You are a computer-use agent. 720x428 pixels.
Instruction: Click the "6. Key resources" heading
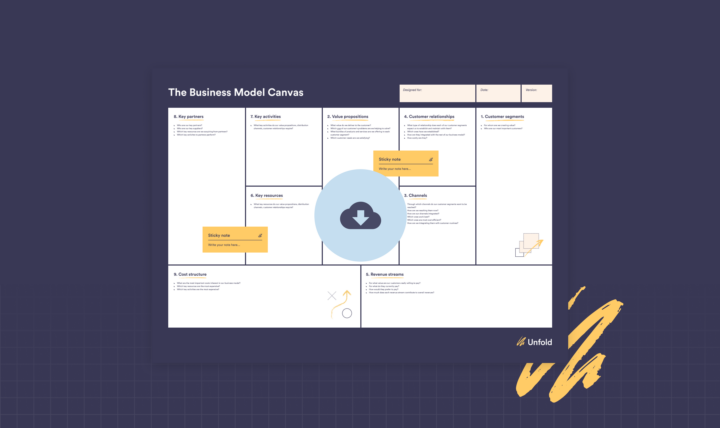(x=267, y=196)
